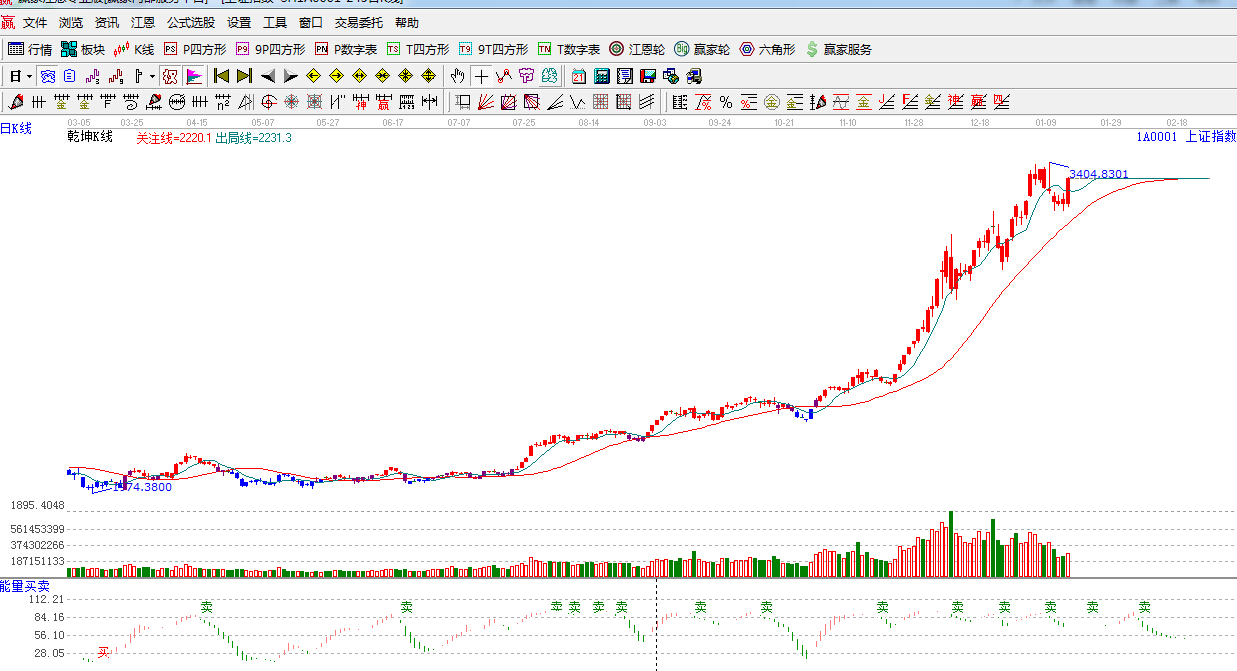Open the 工具 menu
Screen dimensions: 1237x671
coord(274,22)
